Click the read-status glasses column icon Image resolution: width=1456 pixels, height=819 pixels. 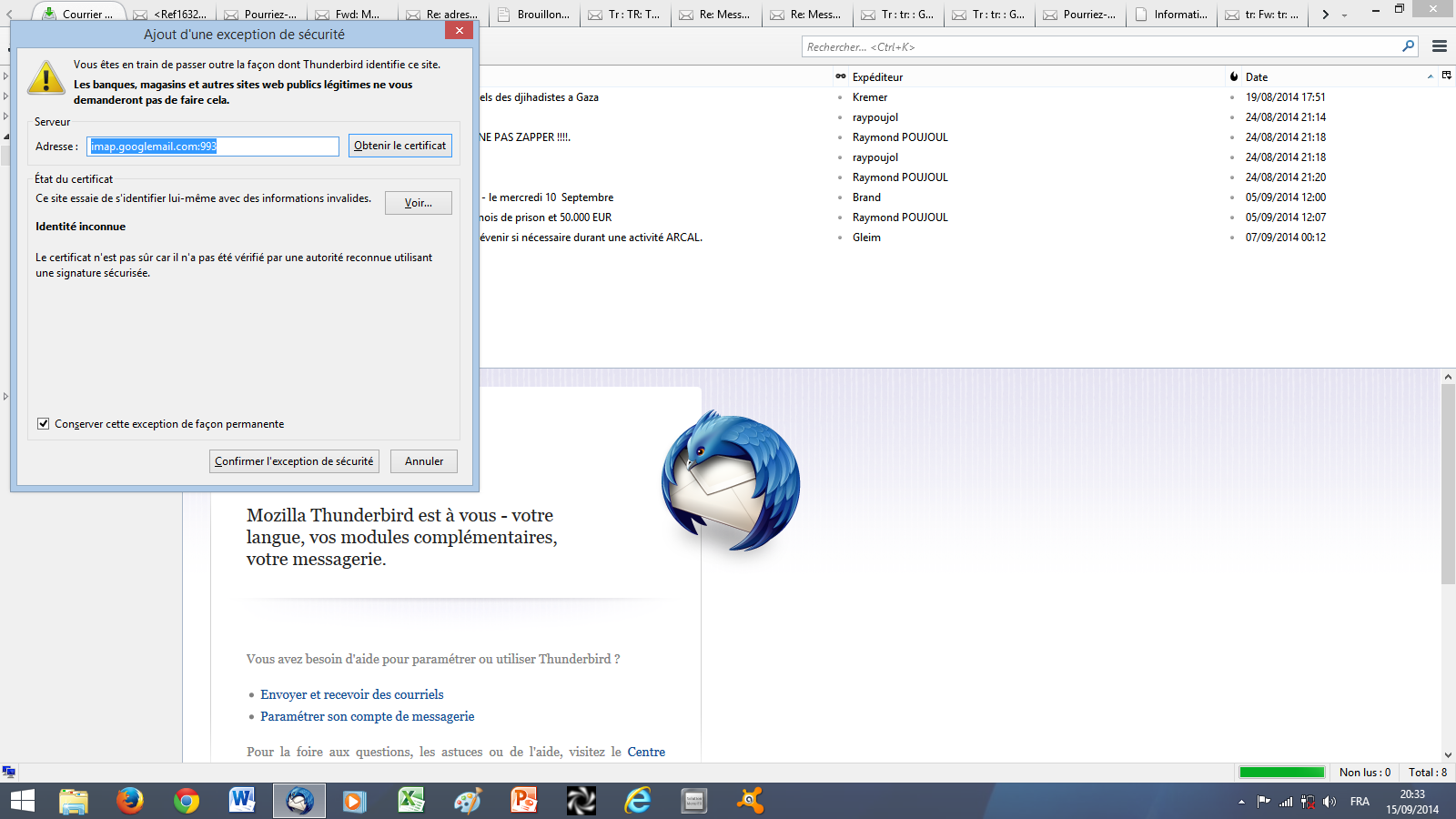(840, 76)
